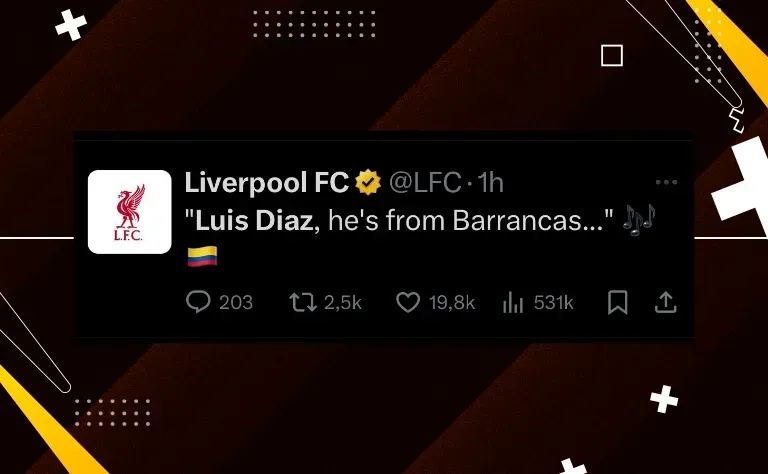Click the share upload arrow icon
The width and height of the screenshot is (768, 474).
(x=666, y=302)
